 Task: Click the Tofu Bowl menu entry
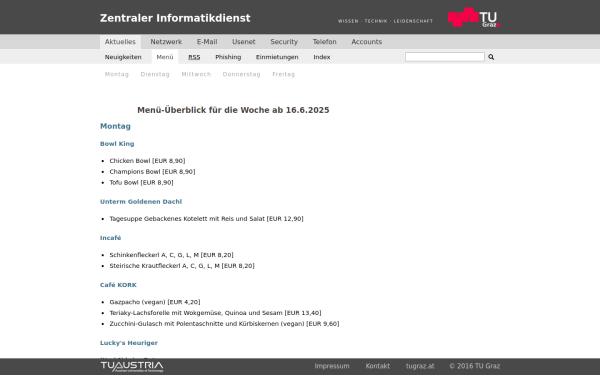142,183
